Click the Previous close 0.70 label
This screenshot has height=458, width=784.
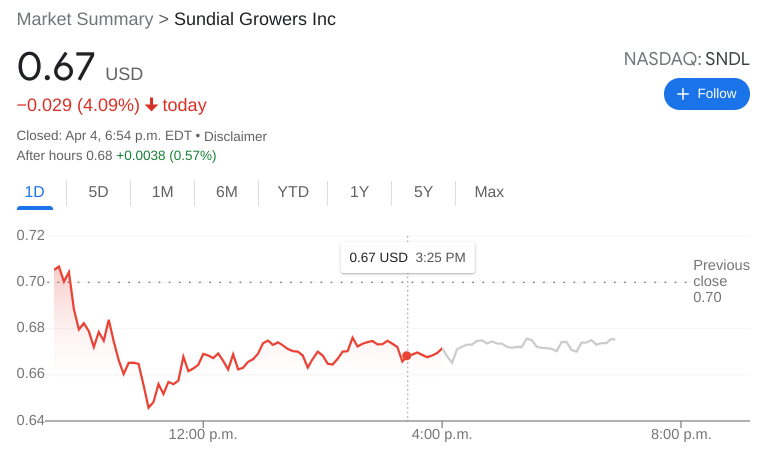(720, 281)
